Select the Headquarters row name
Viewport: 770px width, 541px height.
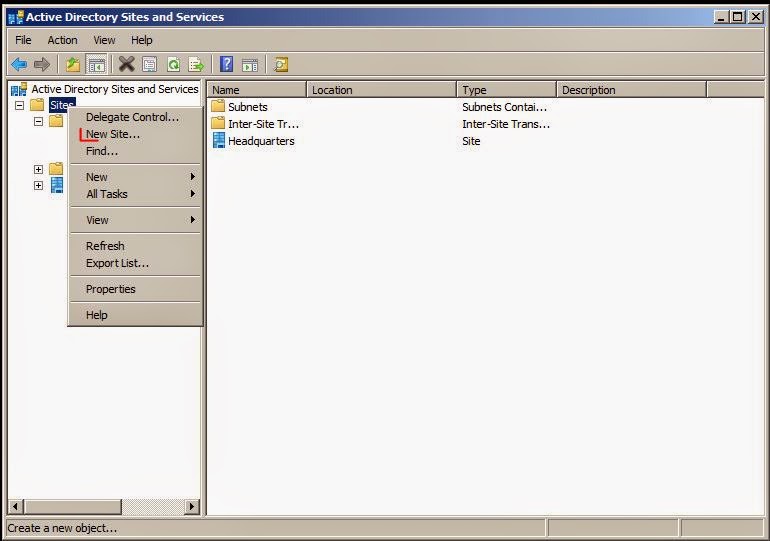tap(261, 141)
